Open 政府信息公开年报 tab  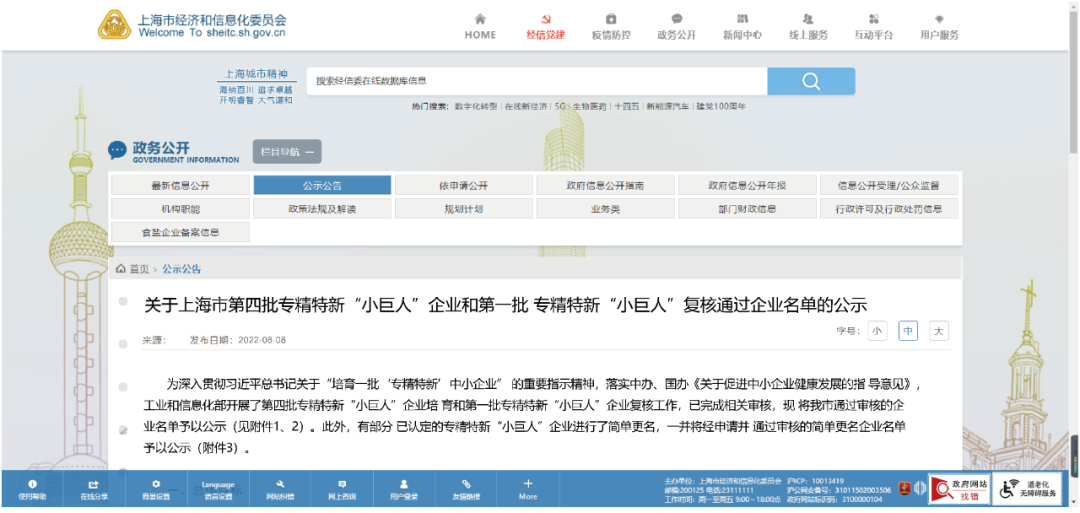pos(747,185)
